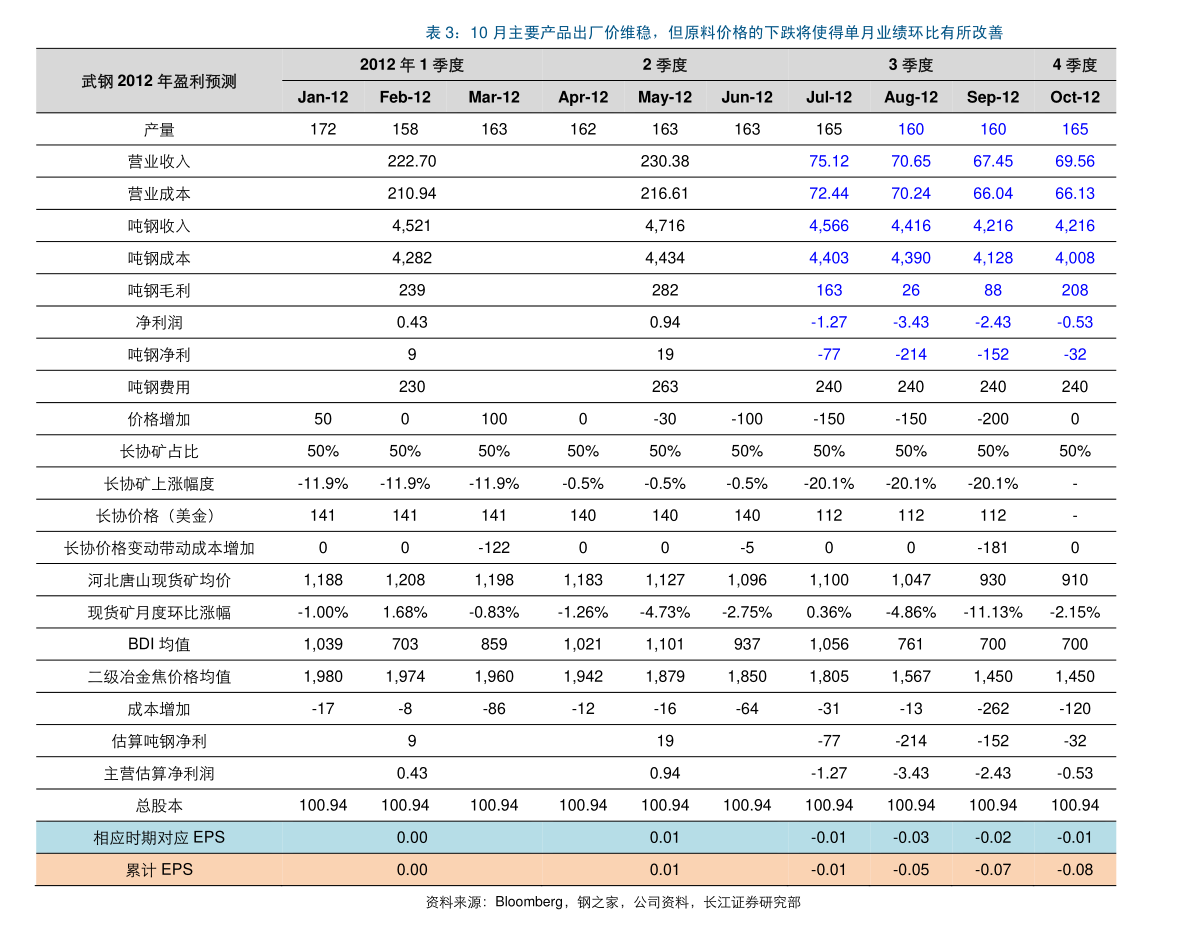Select the 吨钢毛利 row label
1191x931 pixels.
159,291
